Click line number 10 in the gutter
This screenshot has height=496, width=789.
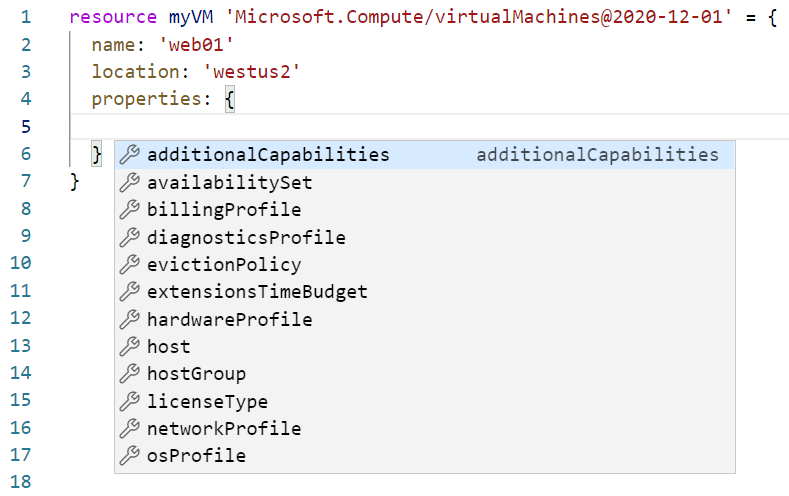(x=23, y=265)
